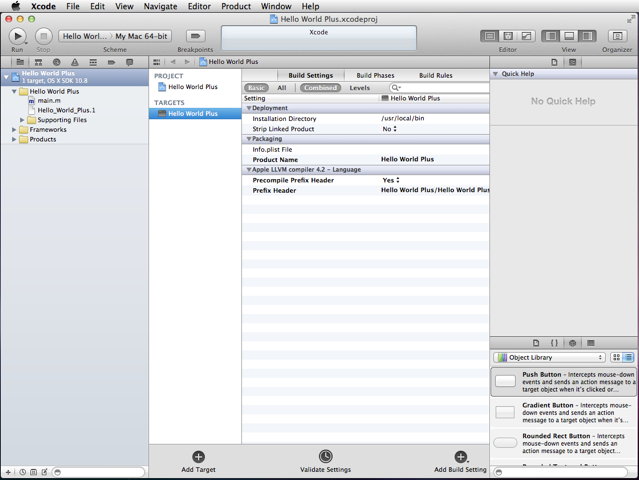
Task: Select main.m in the navigator
Action: point(49,100)
